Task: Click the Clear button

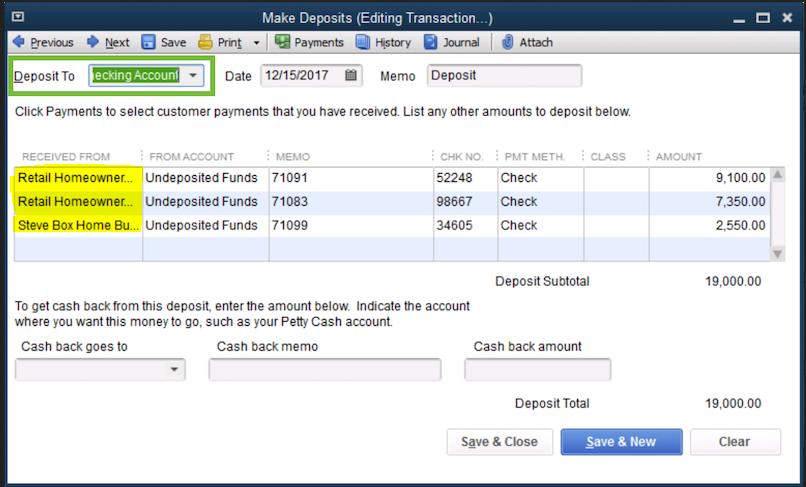Action: click(x=735, y=442)
